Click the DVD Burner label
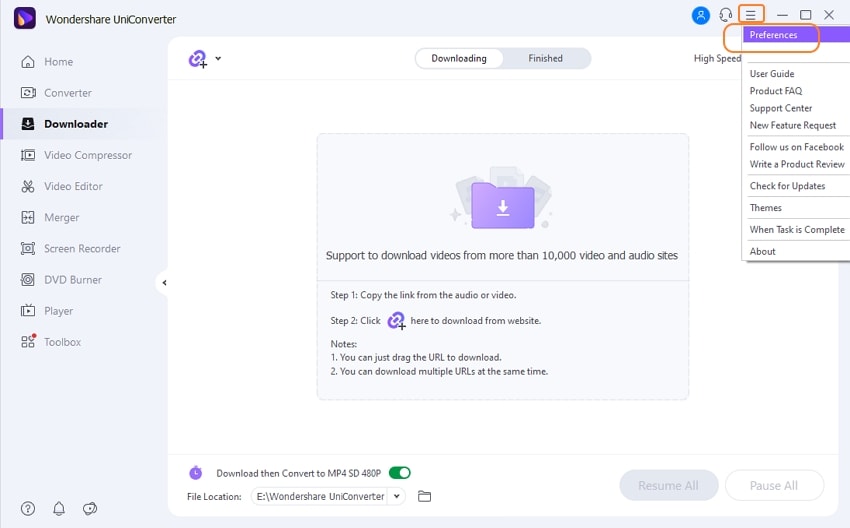Image resolution: width=850 pixels, height=528 pixels. [x=73, y=280]
